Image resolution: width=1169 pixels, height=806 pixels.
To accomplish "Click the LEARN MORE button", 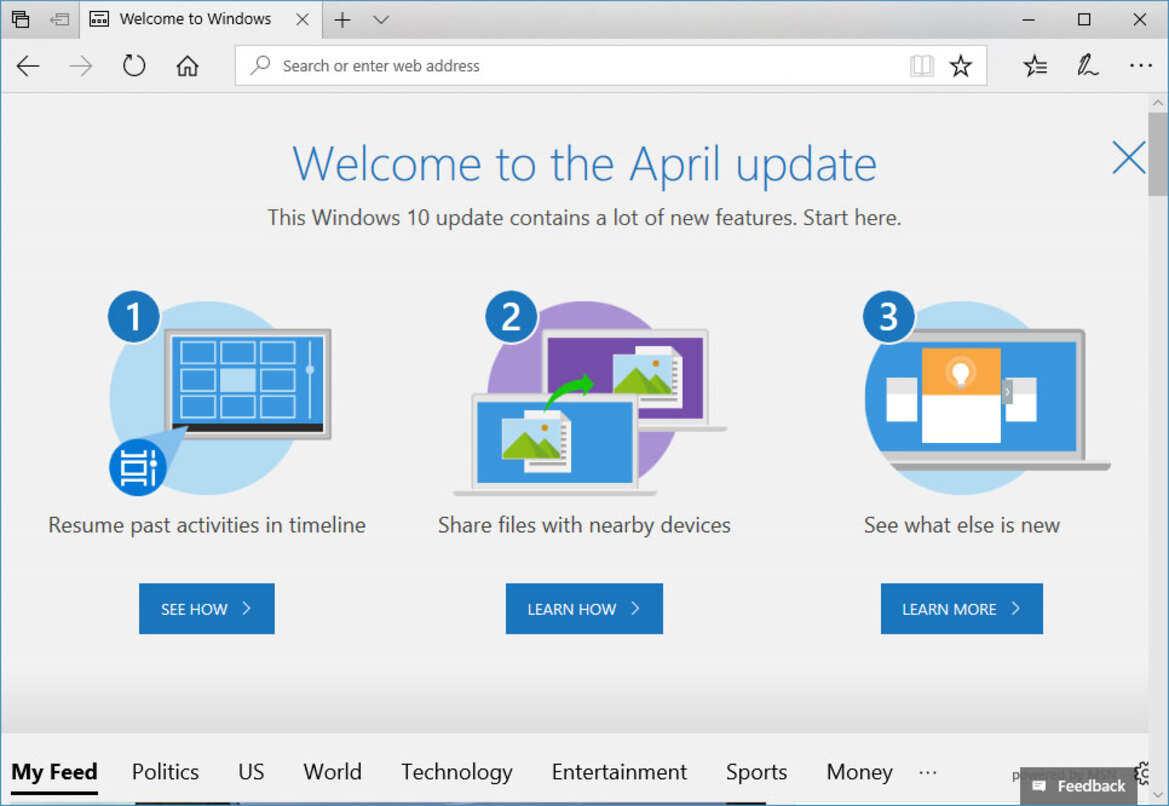I will (x=962, y=608).
